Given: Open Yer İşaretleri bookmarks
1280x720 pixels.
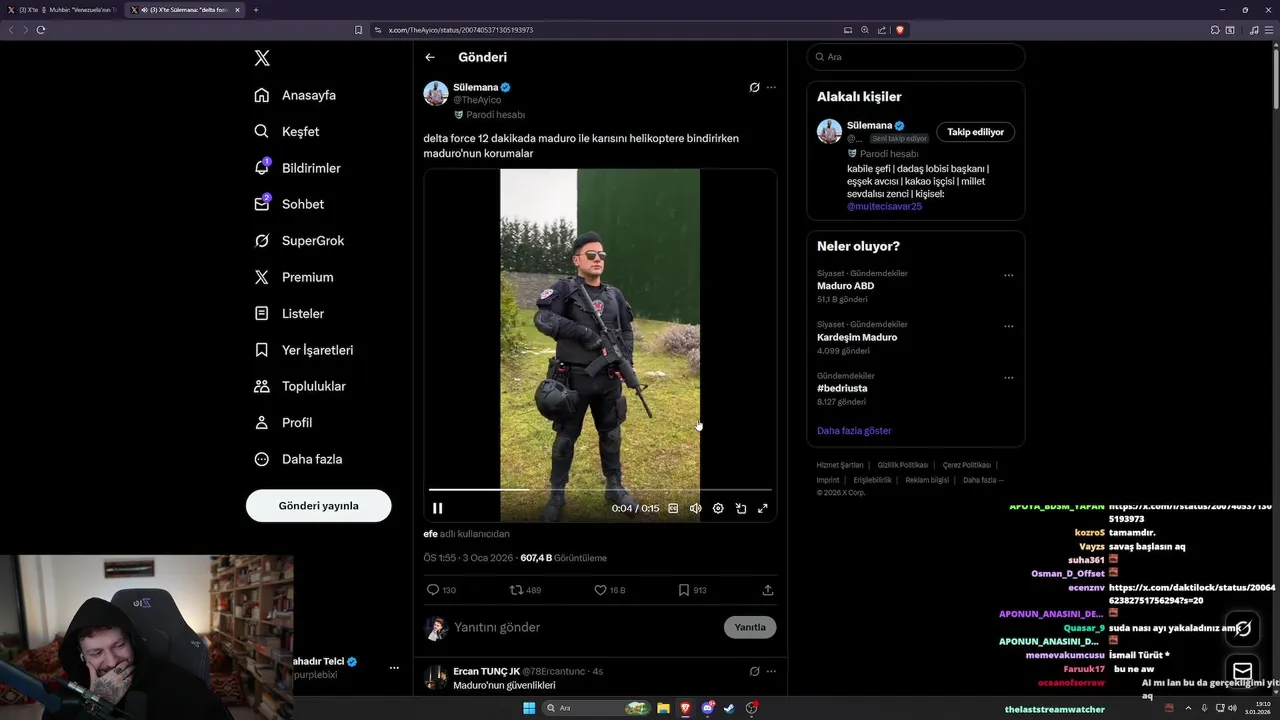Looking at the screenshot, I should [x=304, y=350].
